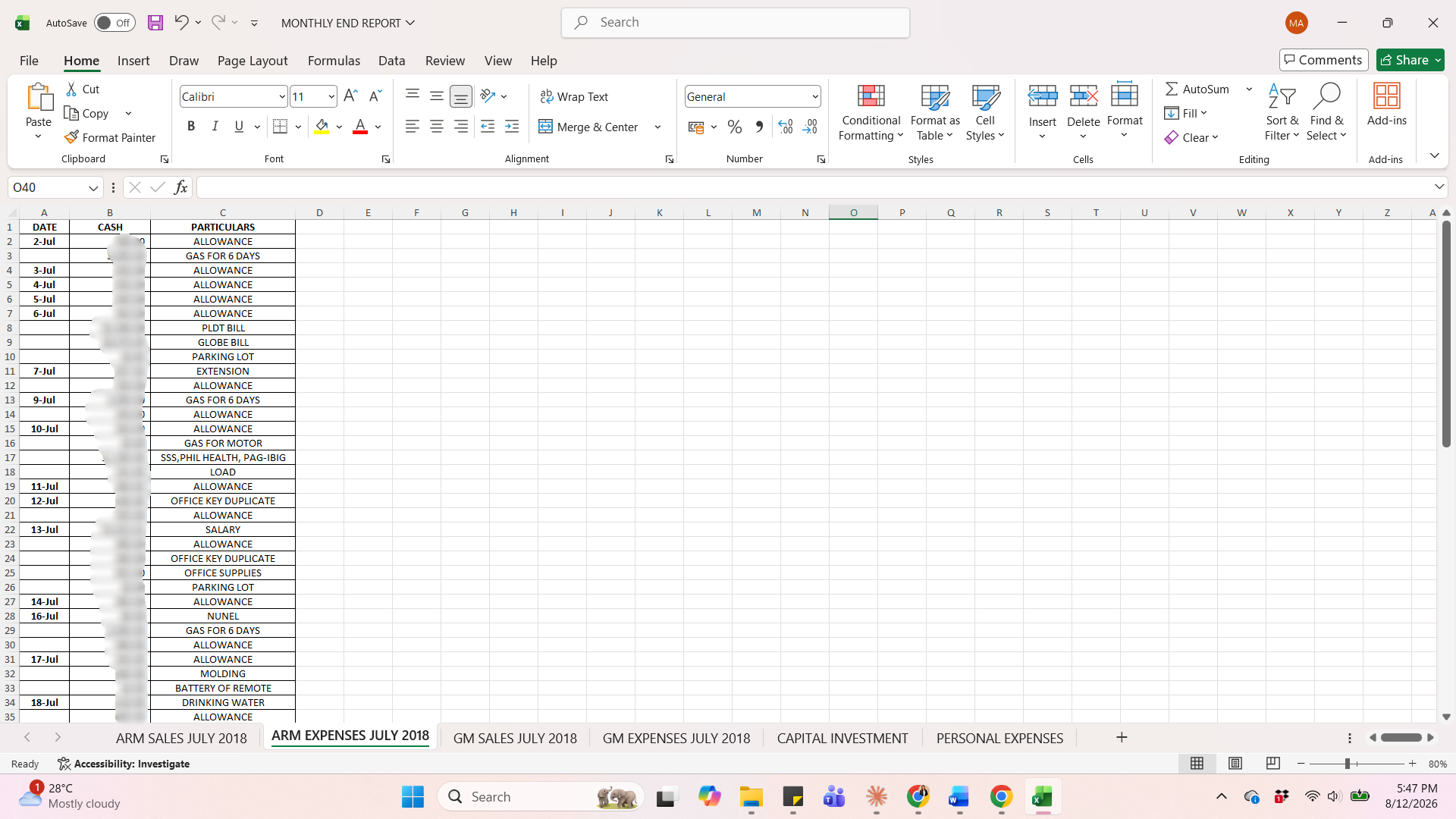Open the General number format dropdown
Image resolution: width=1456 pixels, height=819 pixels.
tap(815, 96)
